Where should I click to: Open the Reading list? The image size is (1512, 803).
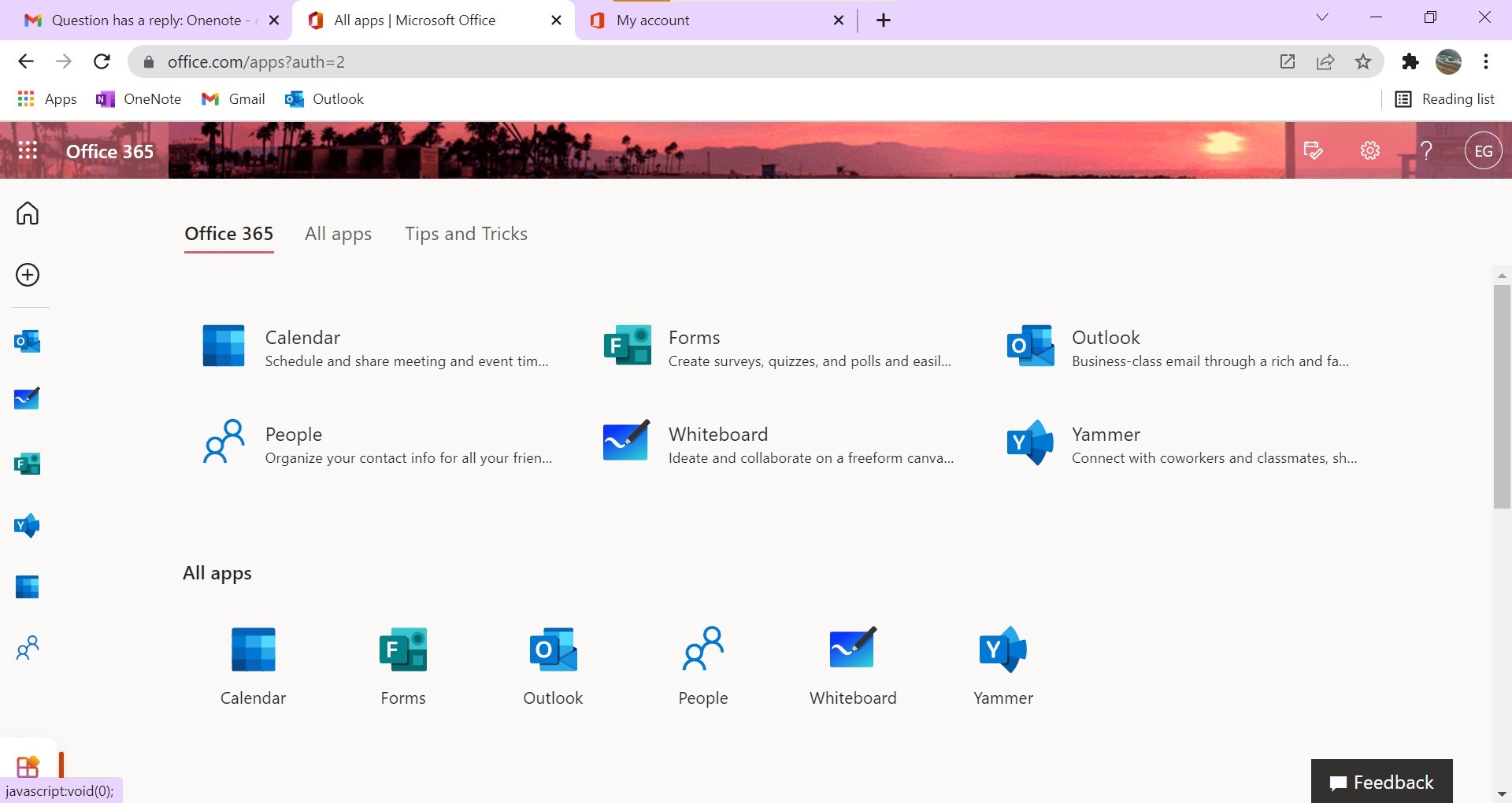[x=1444, y=99]
